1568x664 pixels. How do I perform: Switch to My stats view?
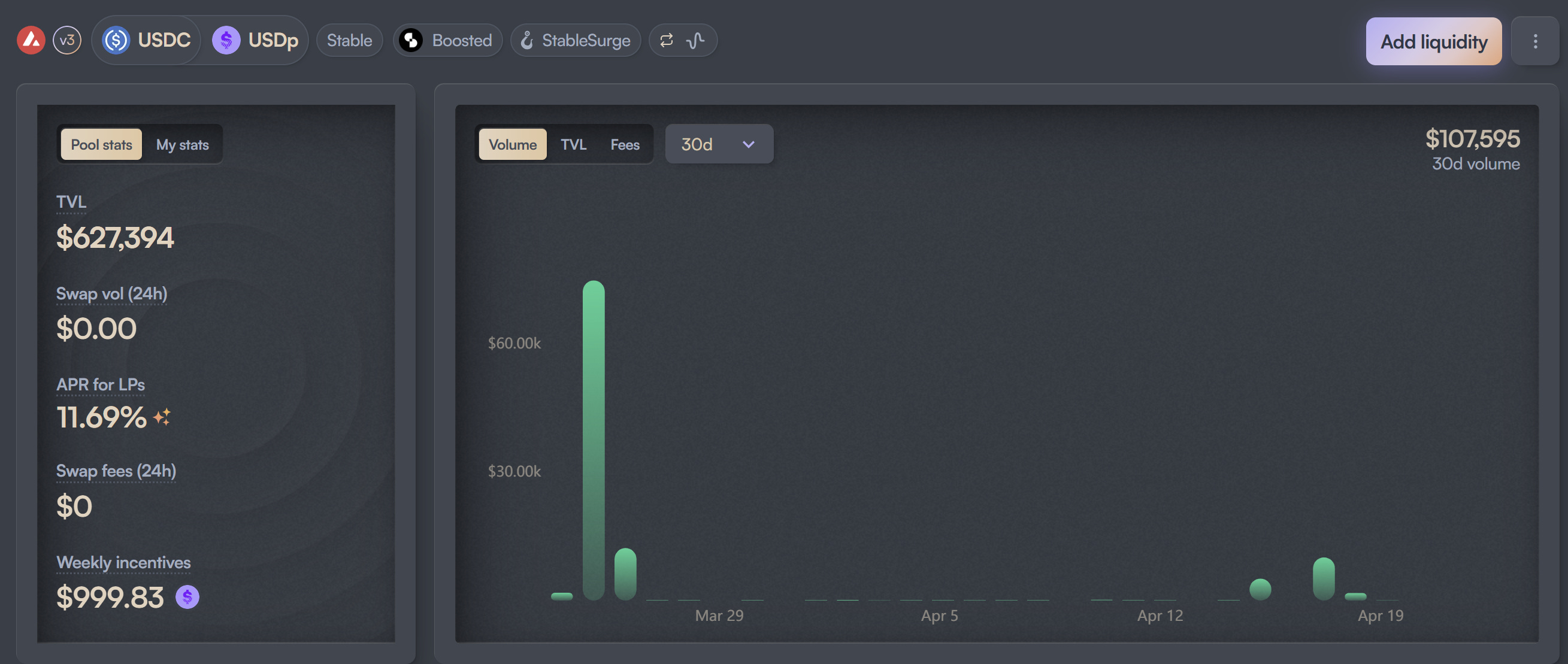pyautogui.click(x=182, y=145)
